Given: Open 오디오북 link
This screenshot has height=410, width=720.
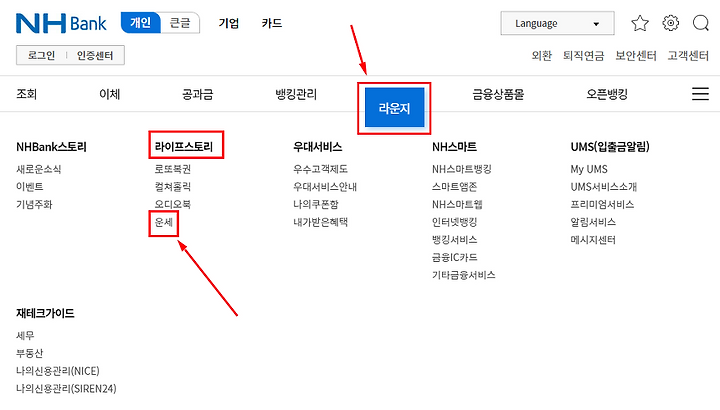Looking at the screenshot, I should [173, 204].
